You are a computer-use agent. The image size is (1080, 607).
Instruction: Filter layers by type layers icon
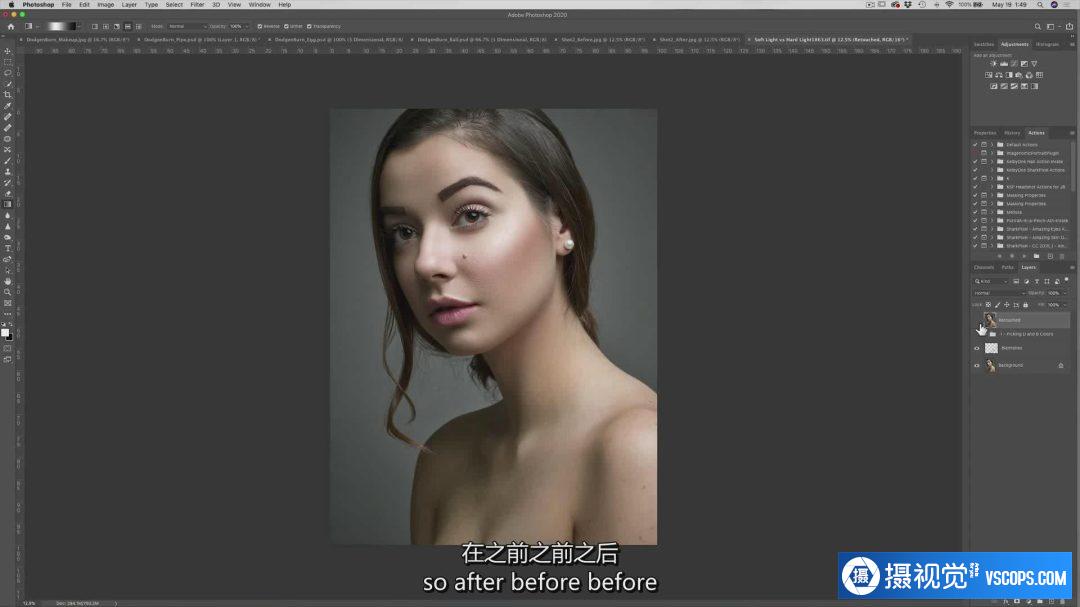[x=1037, y=281]
